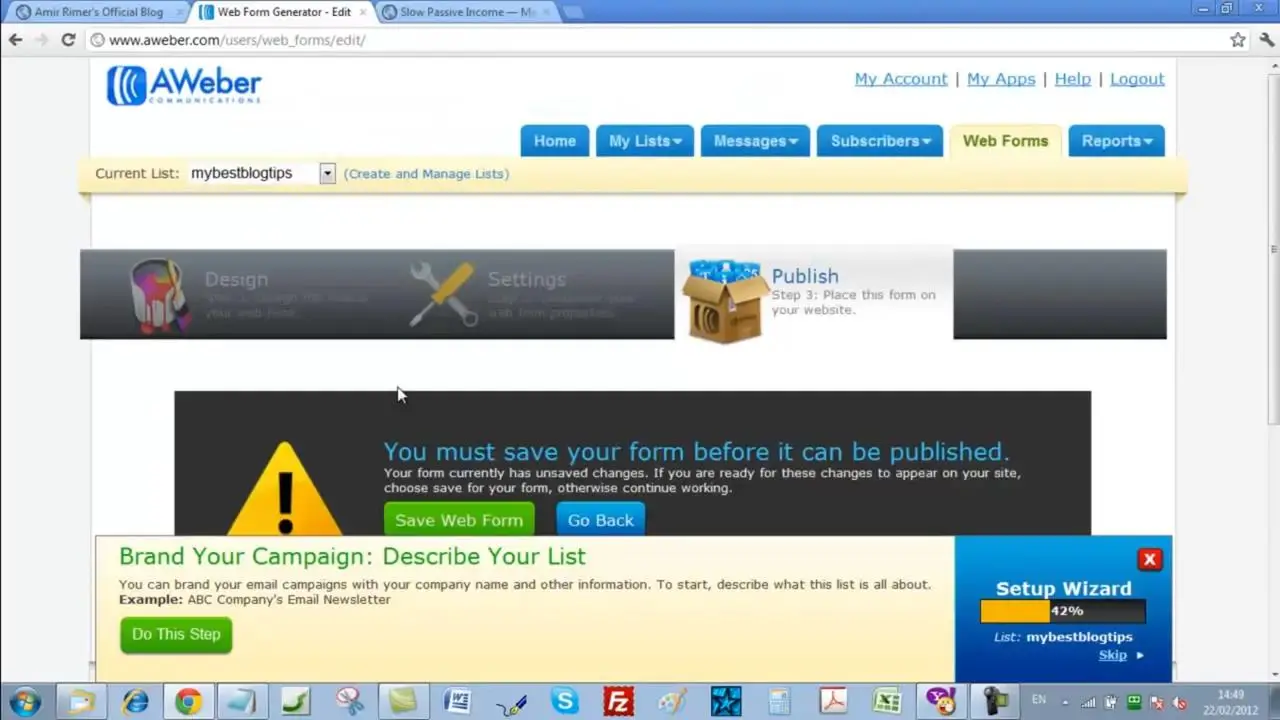
Task: Open the calculator icon in the taskbar
Action: (x=779, y=702)
